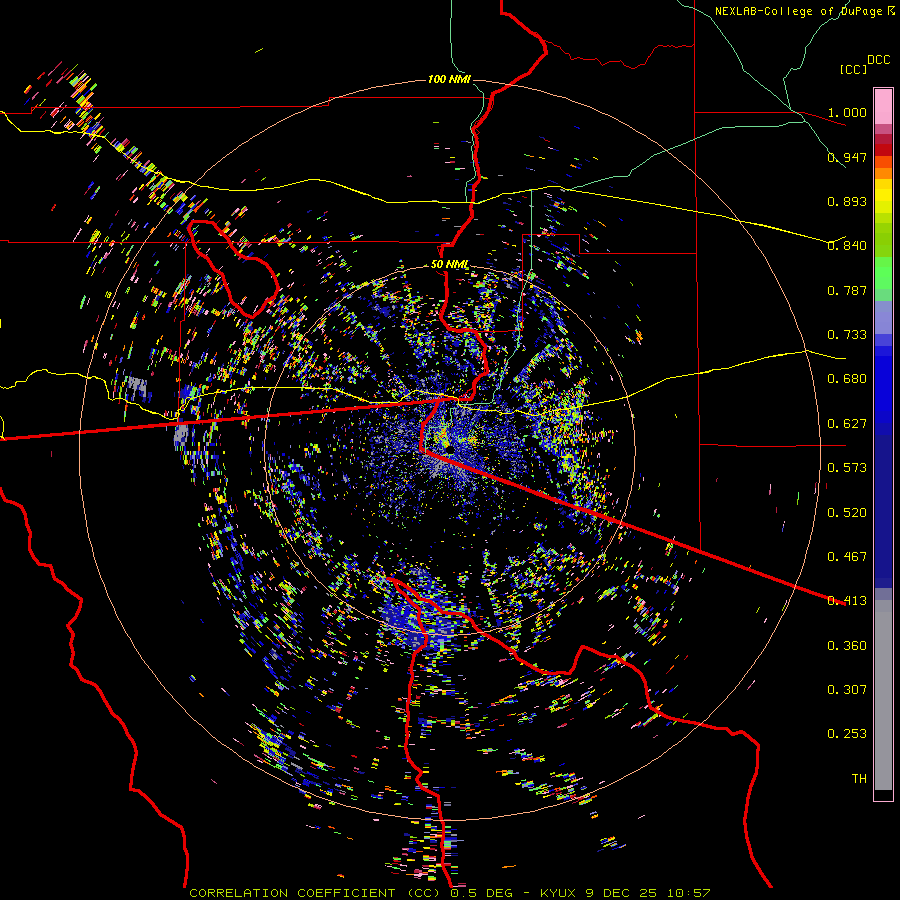Screen dimensions: 900x900
Task: Click the 0.467 legend value
Action: pos(847,557)
